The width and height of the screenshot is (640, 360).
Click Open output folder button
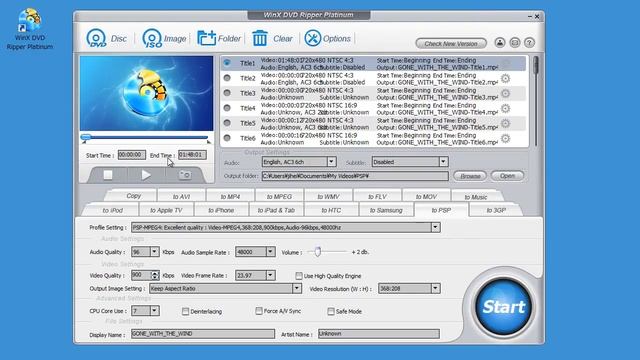coord(507,176)
